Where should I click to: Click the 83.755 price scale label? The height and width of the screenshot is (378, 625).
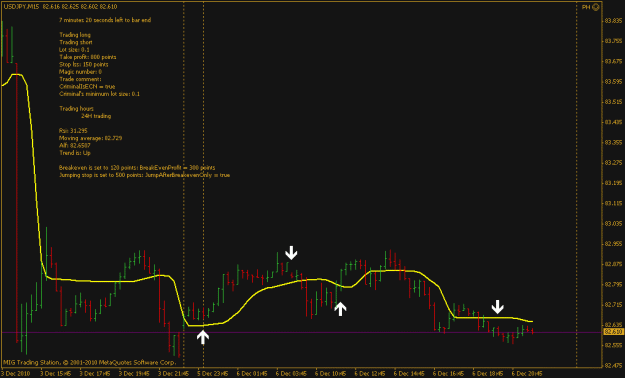click(613, 41)
